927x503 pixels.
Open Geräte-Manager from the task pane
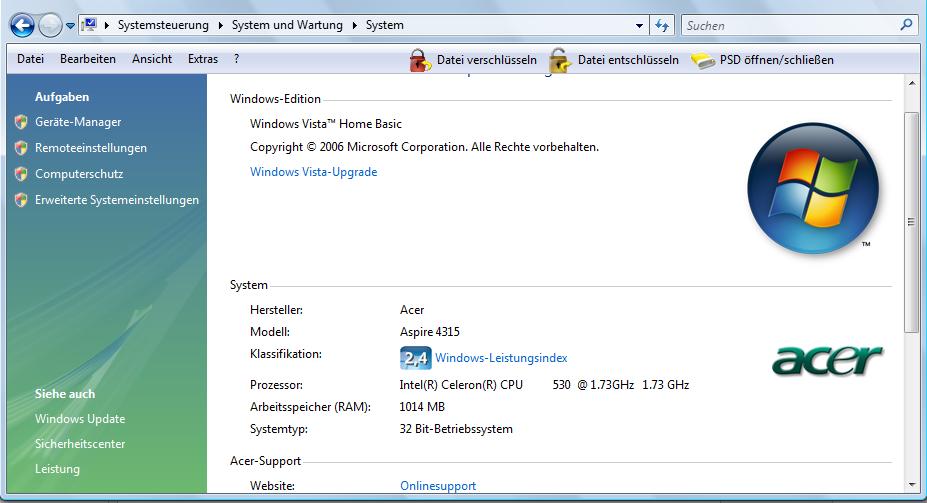(78, 122)
